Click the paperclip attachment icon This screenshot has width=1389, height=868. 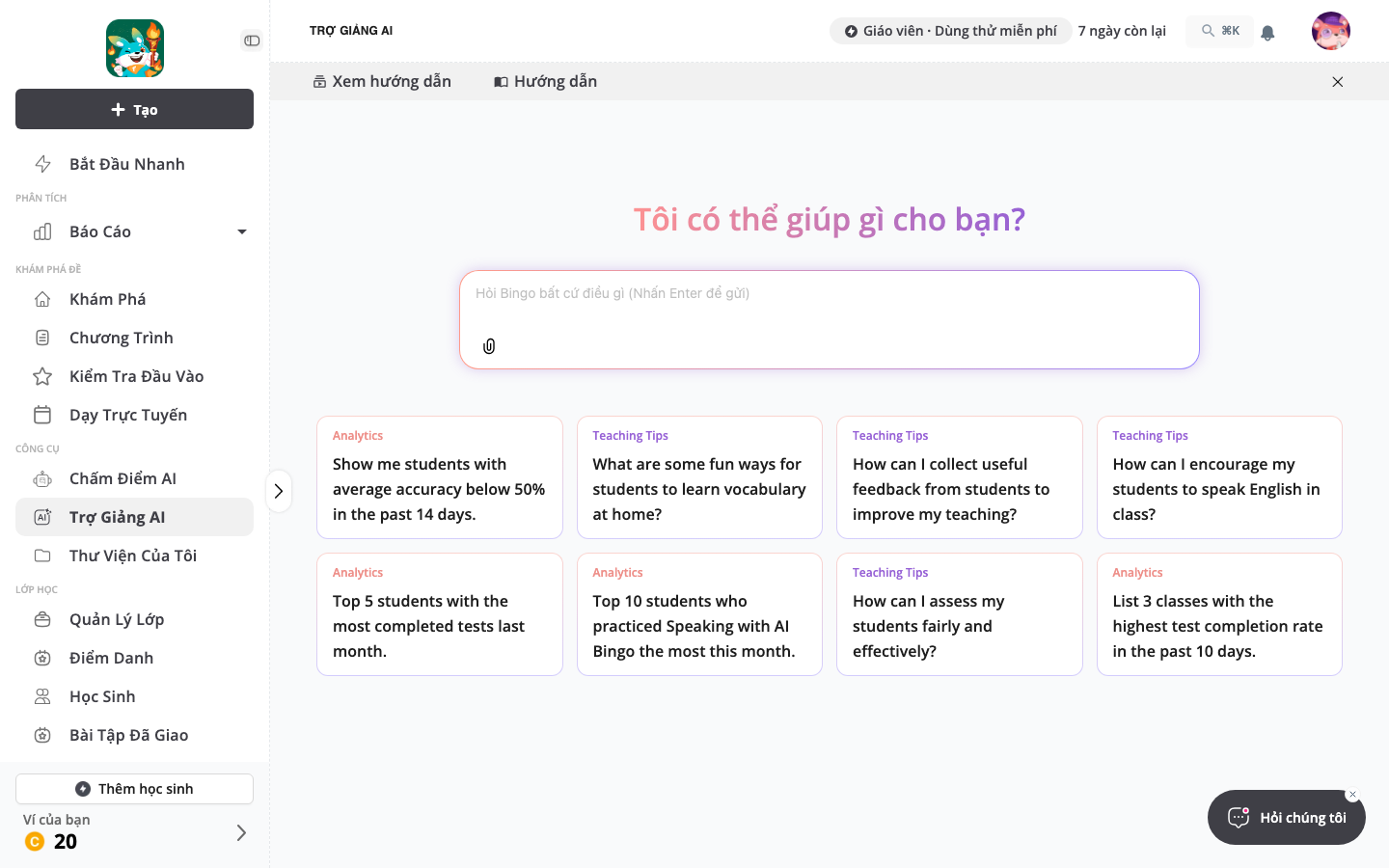pos(489,346)
